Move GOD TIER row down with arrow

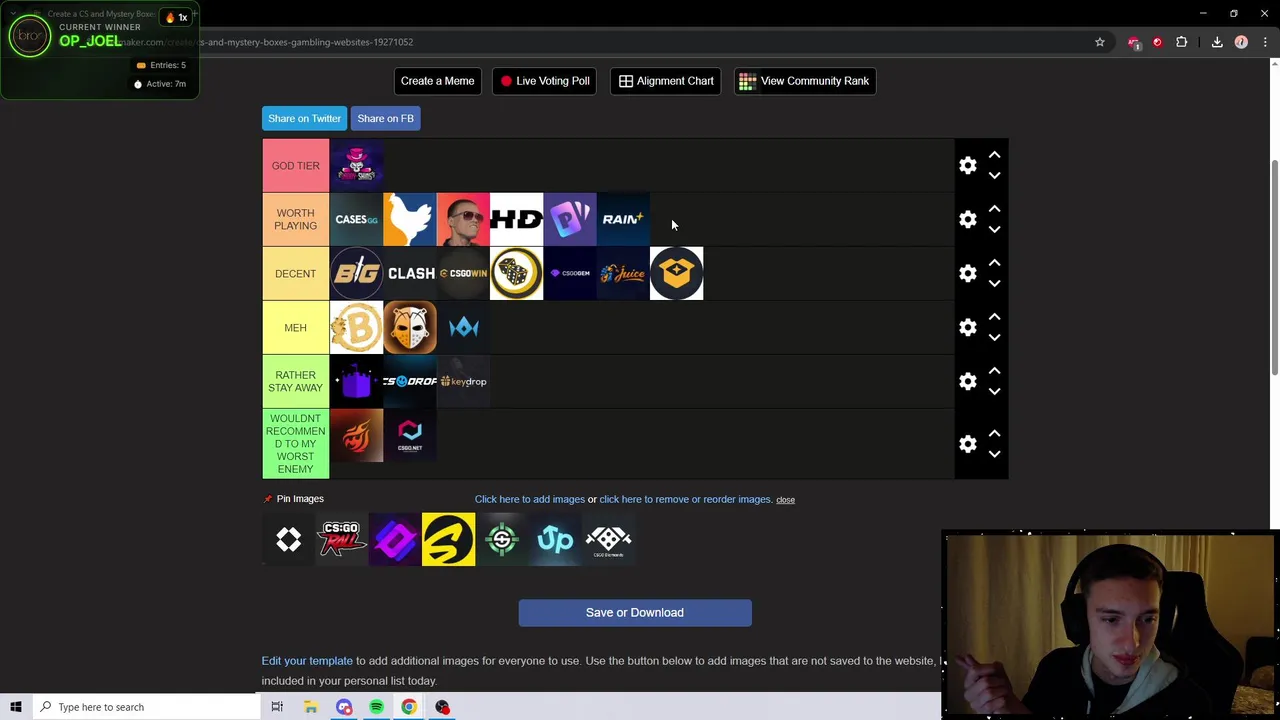tap(994, 175)
